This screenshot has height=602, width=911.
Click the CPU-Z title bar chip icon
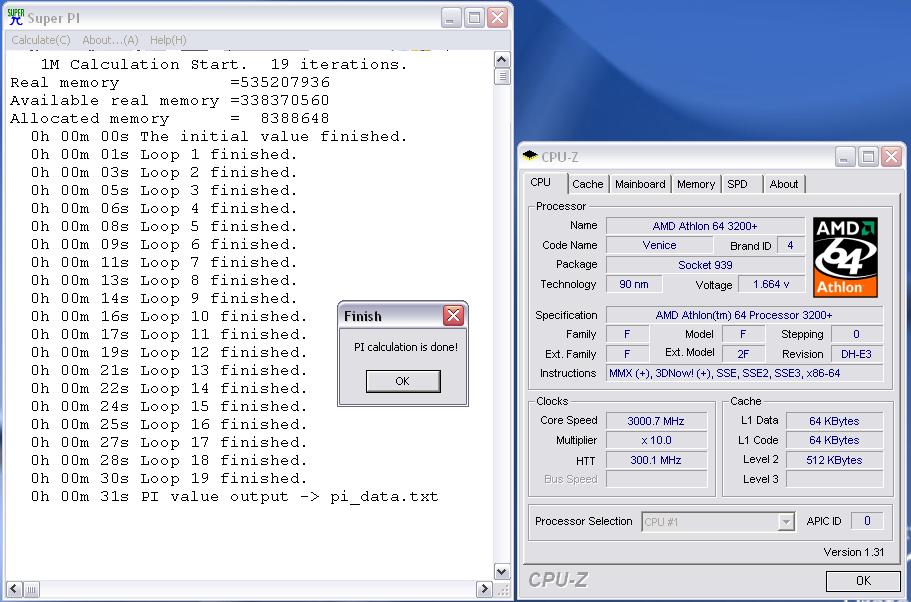click(x=530, y=156)
